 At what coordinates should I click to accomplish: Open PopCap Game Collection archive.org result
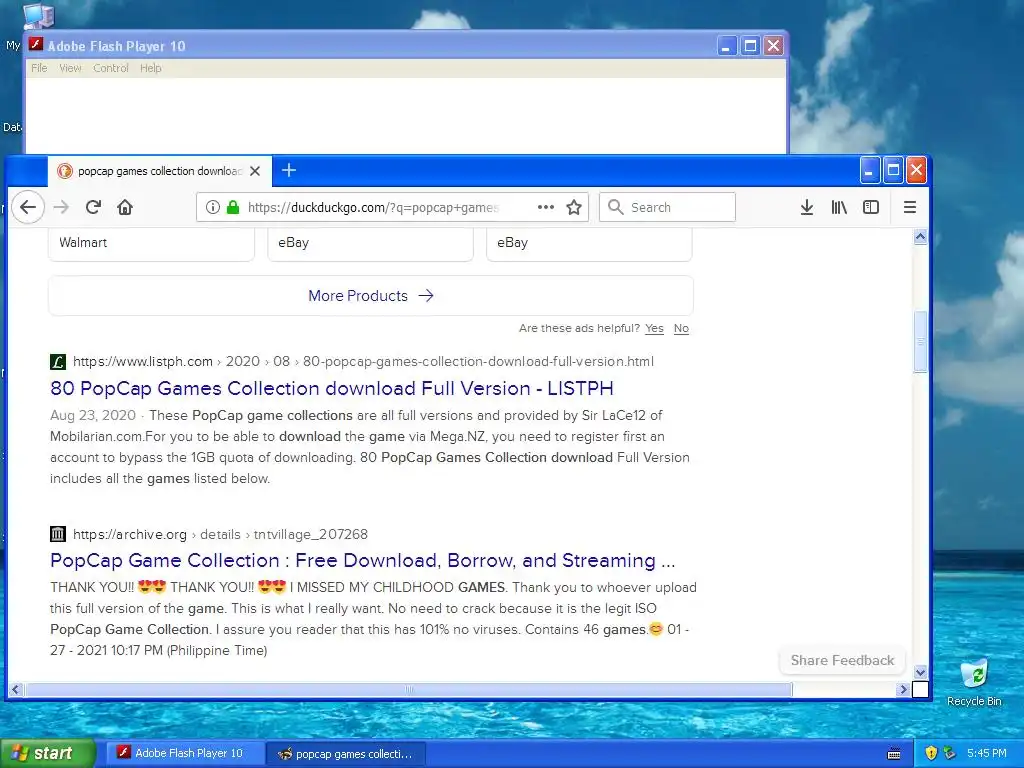pos(362,560)
